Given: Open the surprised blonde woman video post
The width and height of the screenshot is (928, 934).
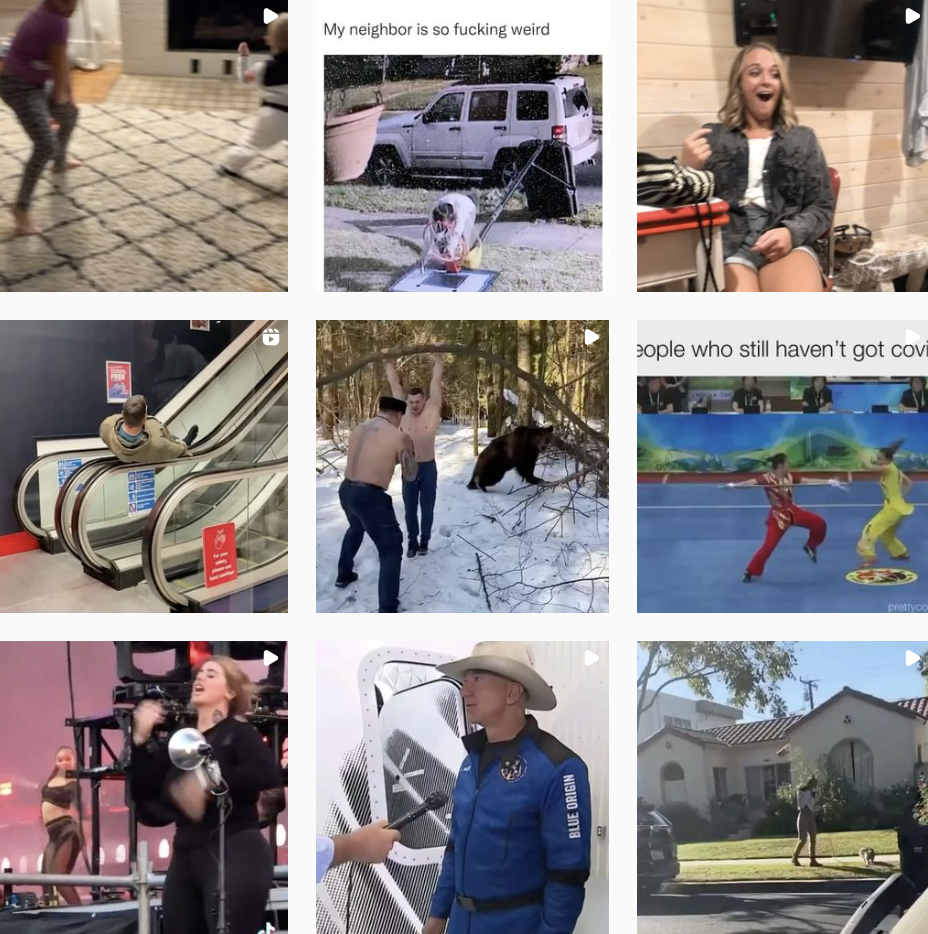Looking at the screenshot, I should [783, 146].
